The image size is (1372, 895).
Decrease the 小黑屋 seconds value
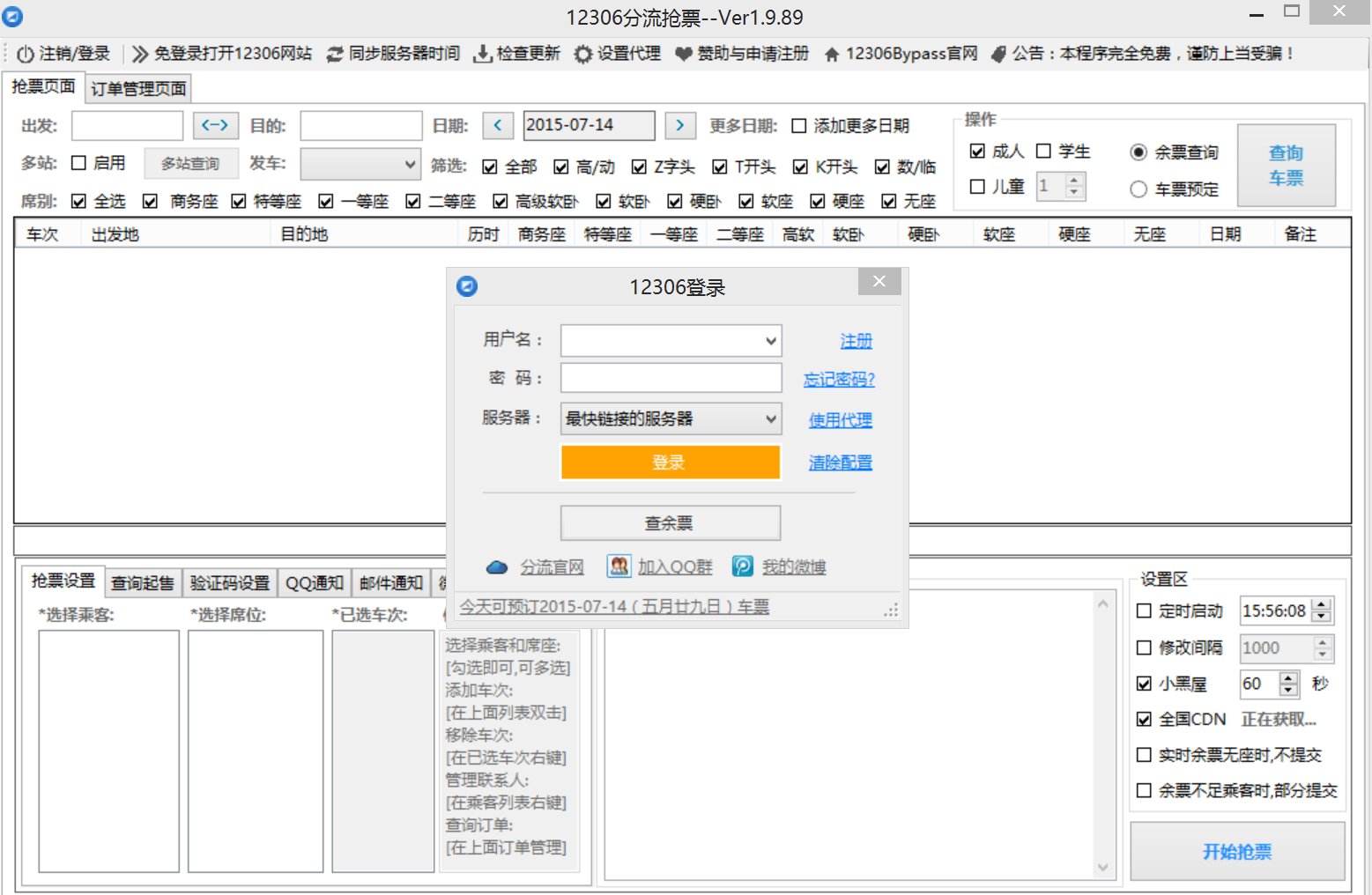pyautogui.click(x=1289, y=691)
